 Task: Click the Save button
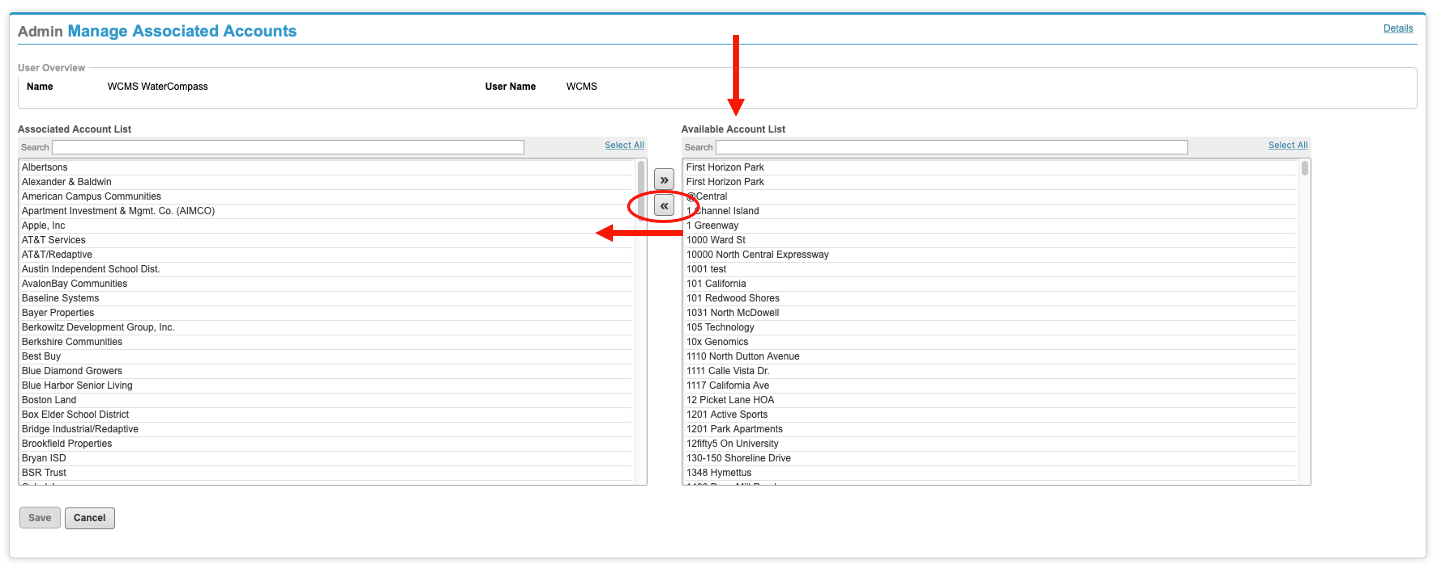click(x=40, y=518)
